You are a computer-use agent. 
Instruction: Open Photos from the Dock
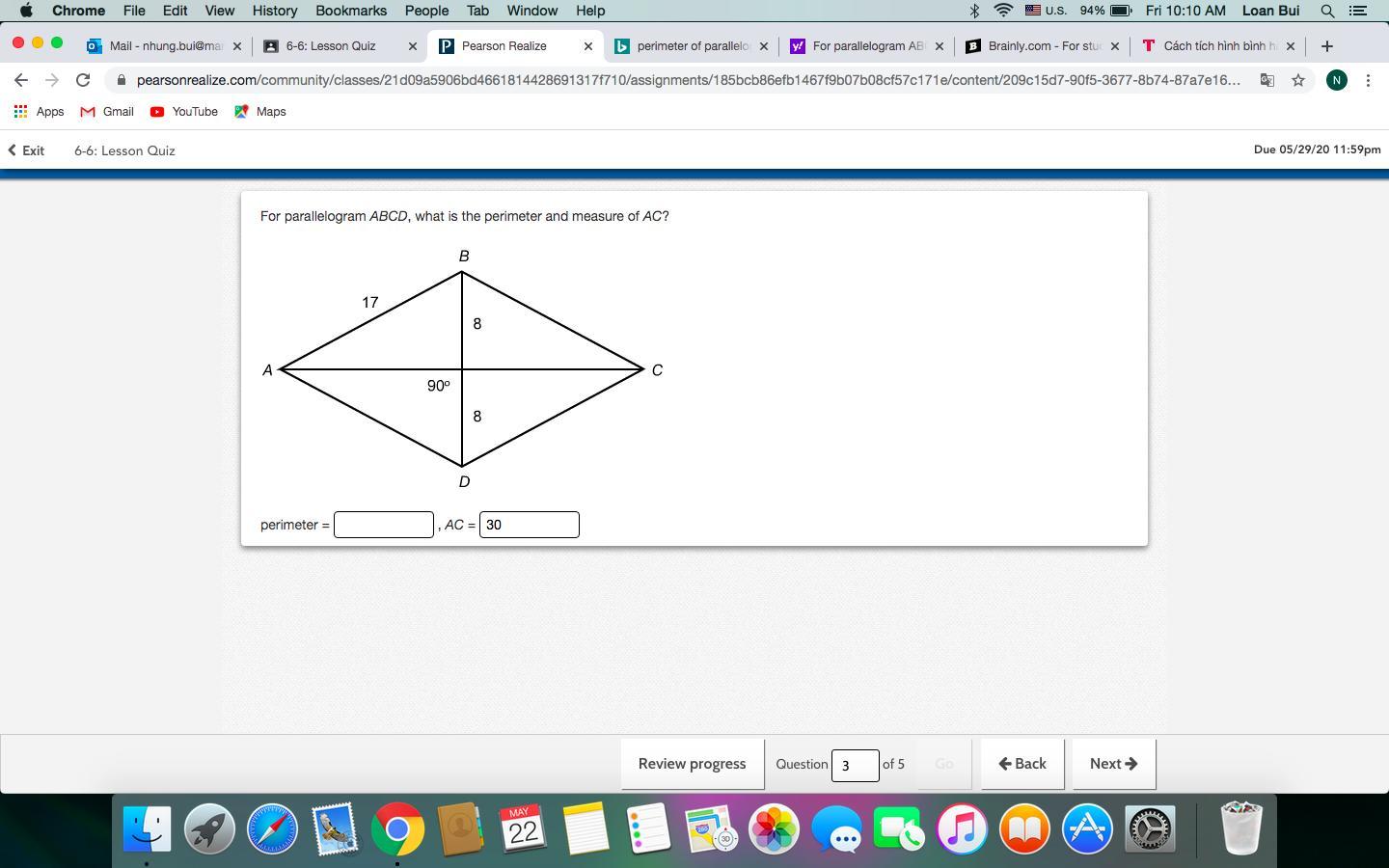[x=774, y=828]
